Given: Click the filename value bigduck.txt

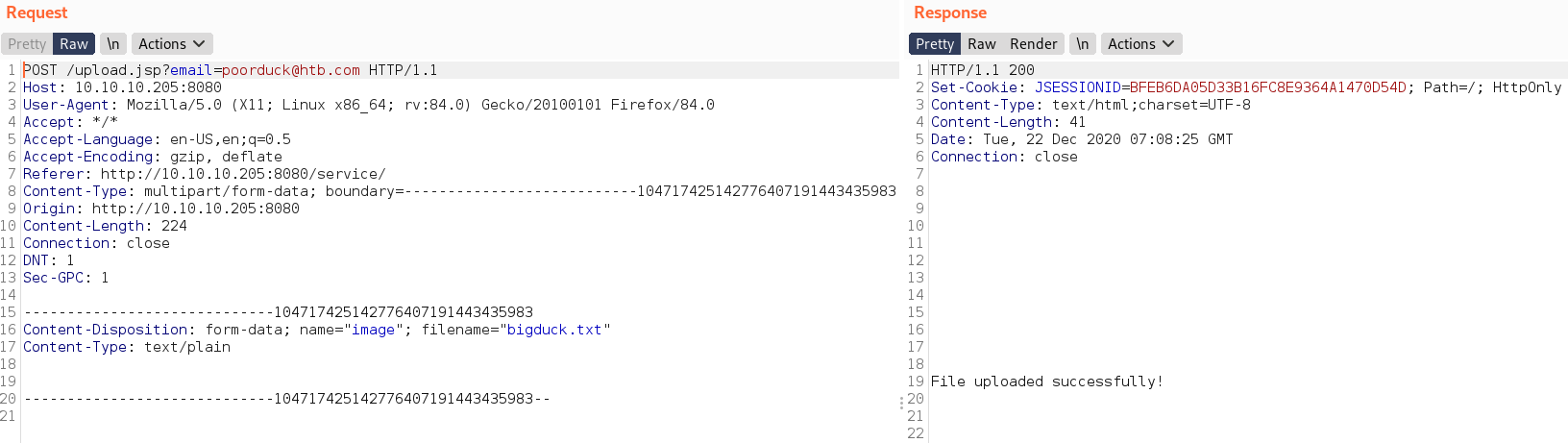Looking at the screenshot, I should (x=554, y=330).
